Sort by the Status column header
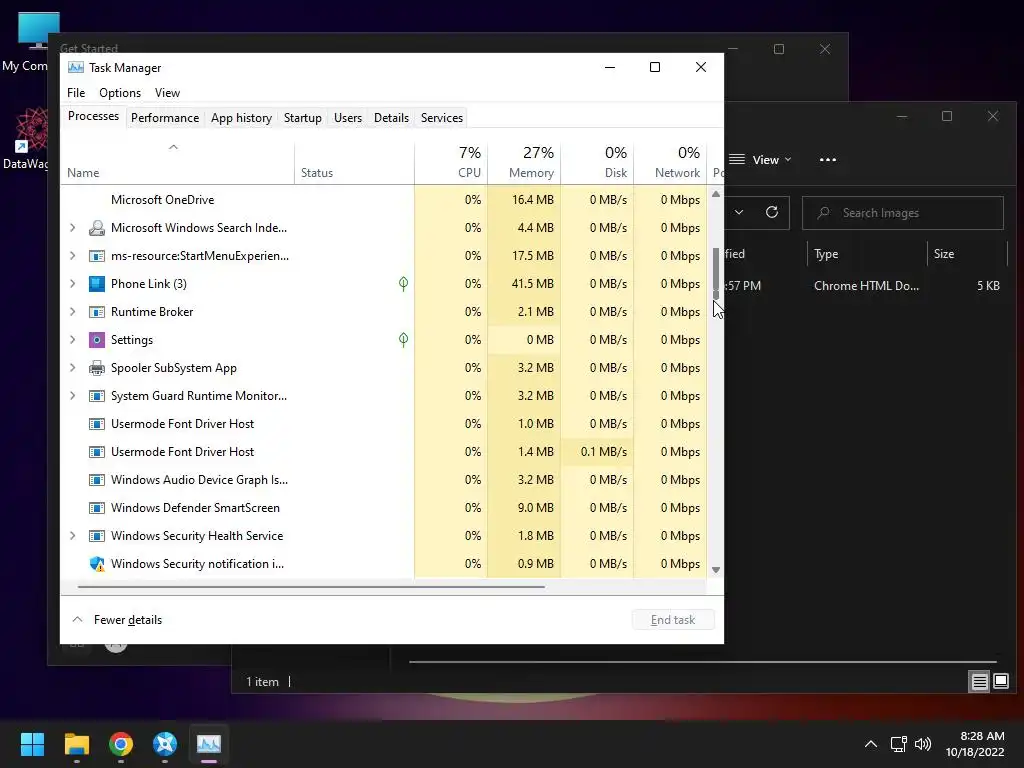The image size is (1024, 768). click(355, 163)
